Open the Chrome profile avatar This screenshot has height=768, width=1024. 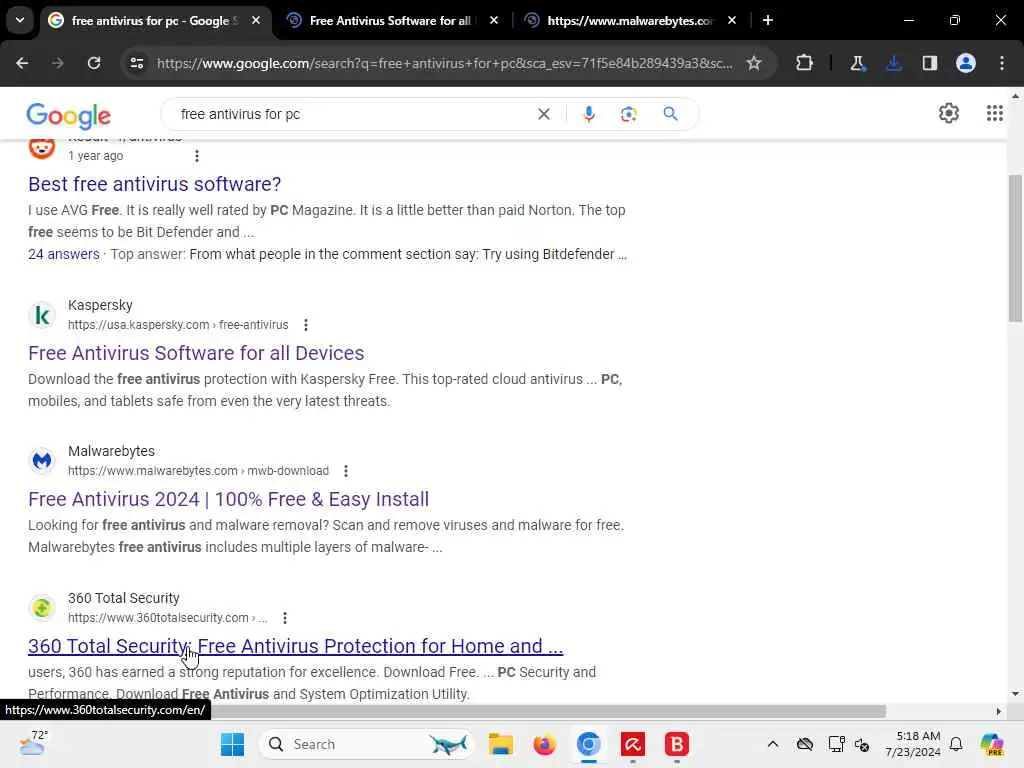(966, 63)
